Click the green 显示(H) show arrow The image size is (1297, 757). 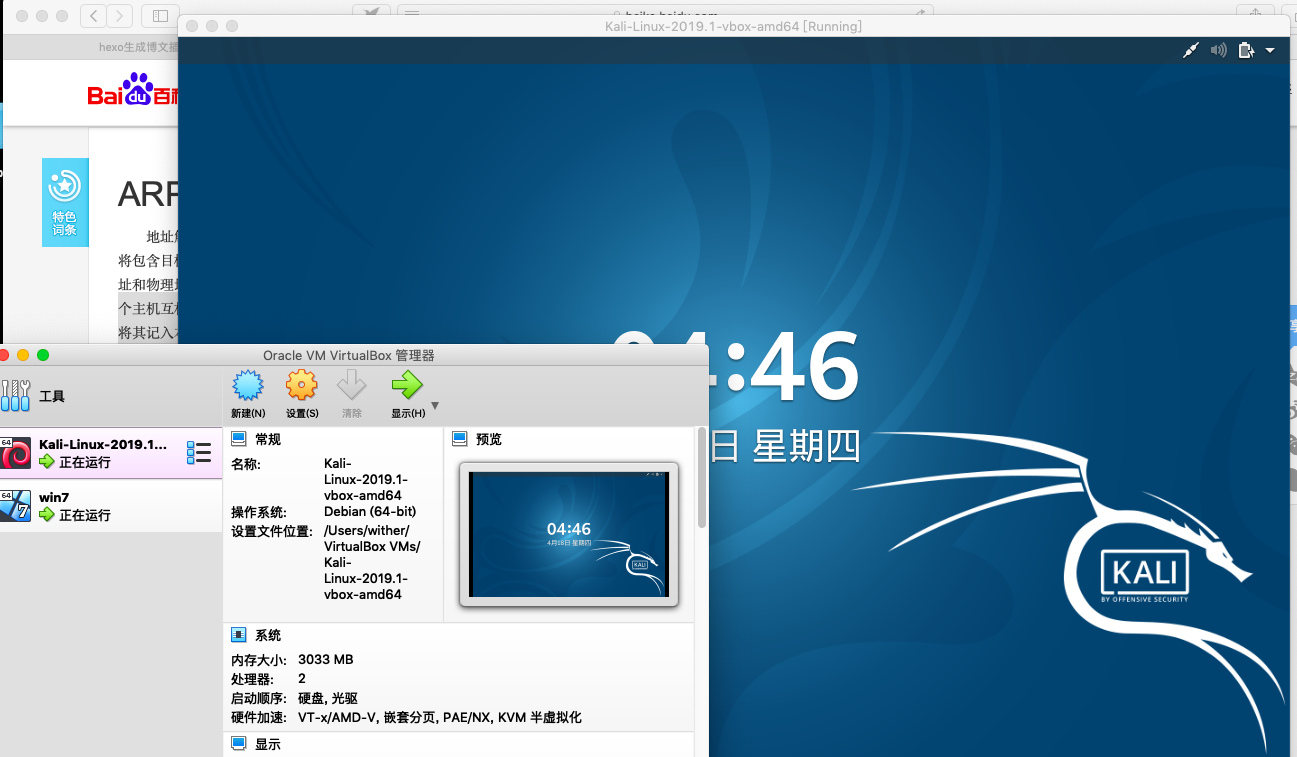(x=407, y=386)
